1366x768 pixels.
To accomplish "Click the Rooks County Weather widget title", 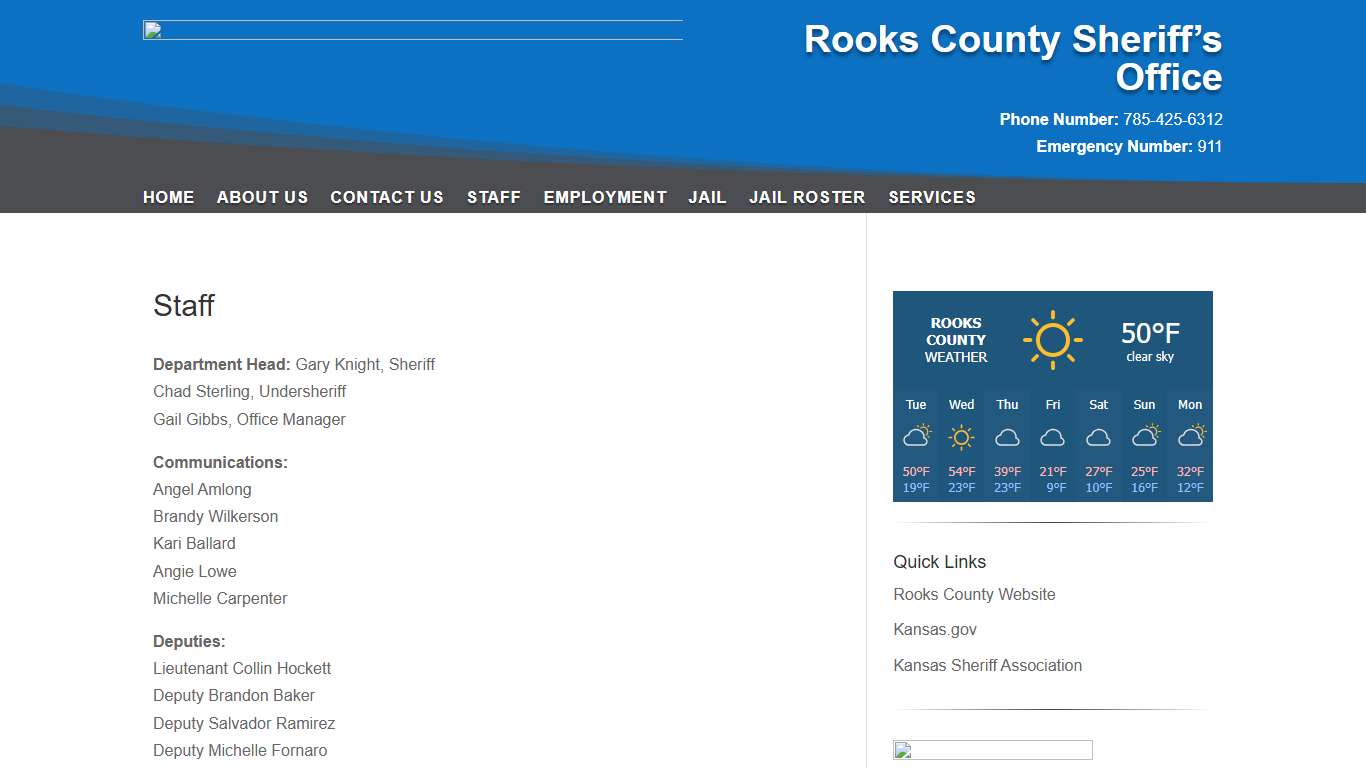I will click(x=956, y=340).
